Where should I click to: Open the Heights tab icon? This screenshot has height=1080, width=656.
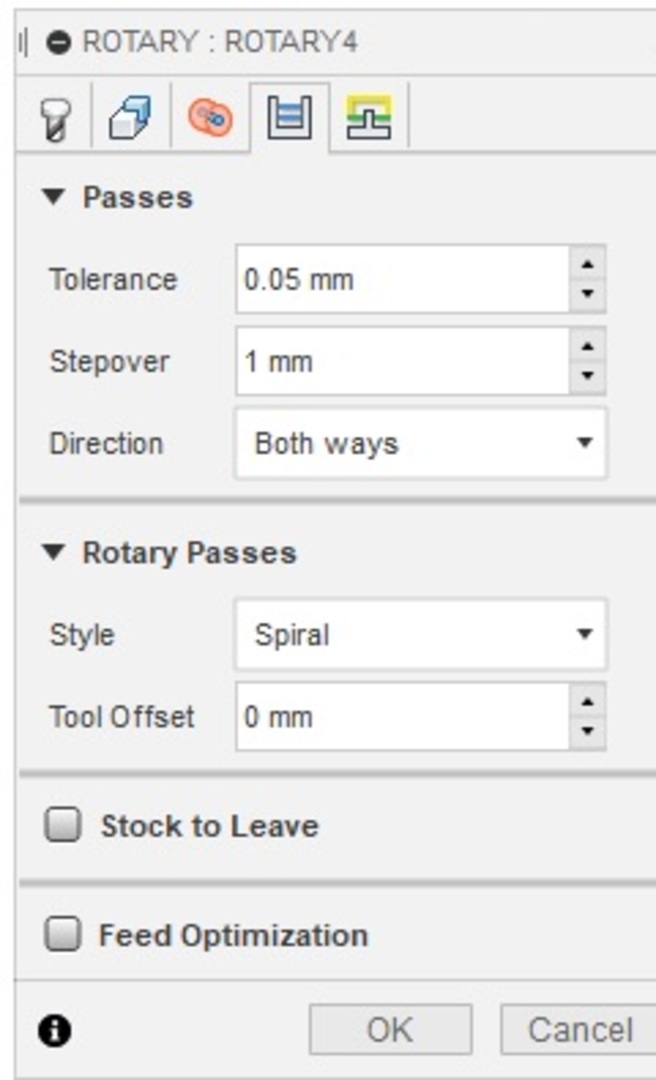pyautogui.click(x=210, y=118)
